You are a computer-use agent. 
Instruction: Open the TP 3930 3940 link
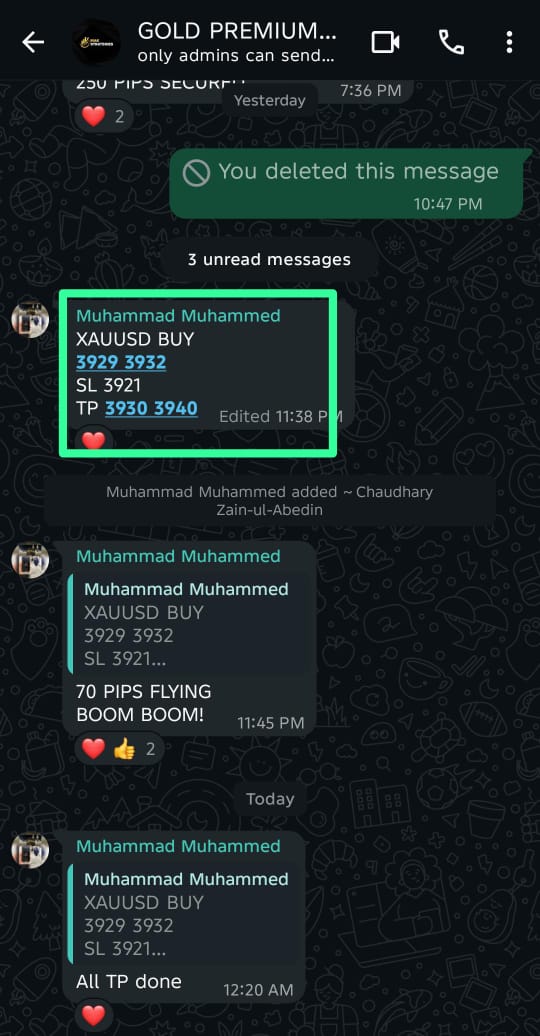click(151, 408)
